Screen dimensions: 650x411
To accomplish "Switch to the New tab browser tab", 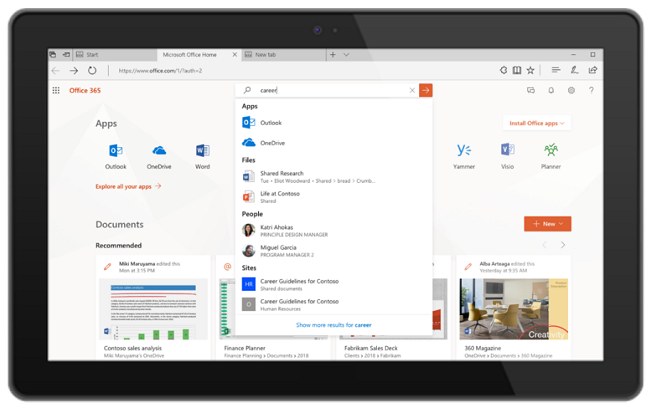I will coord(284,55).
